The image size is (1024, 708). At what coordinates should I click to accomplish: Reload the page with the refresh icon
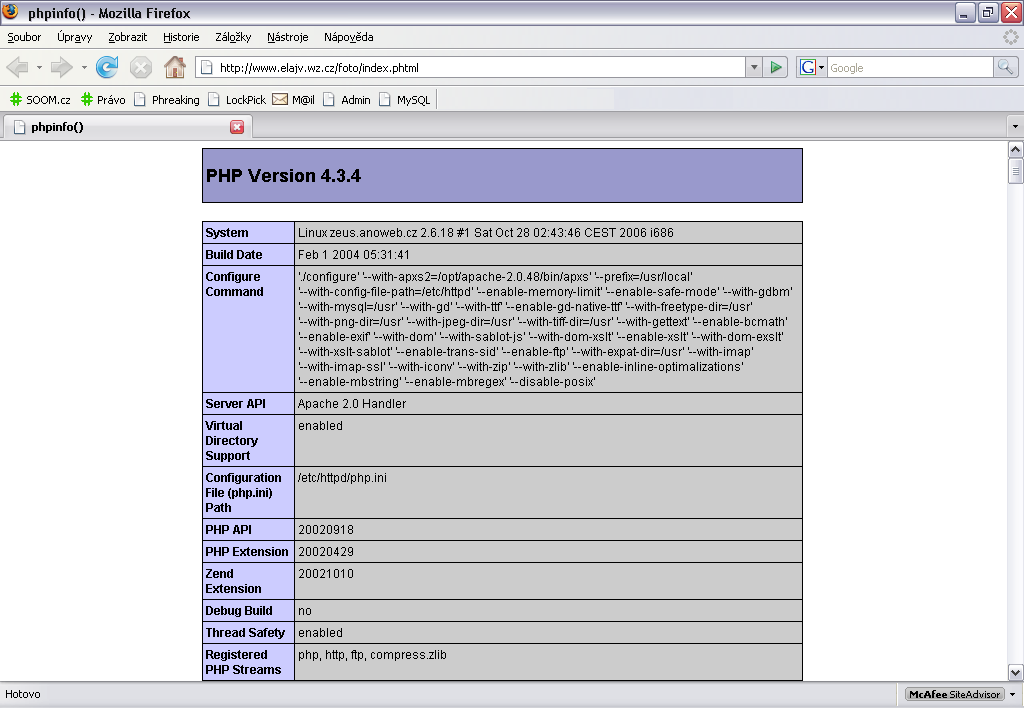click(107, 68)
